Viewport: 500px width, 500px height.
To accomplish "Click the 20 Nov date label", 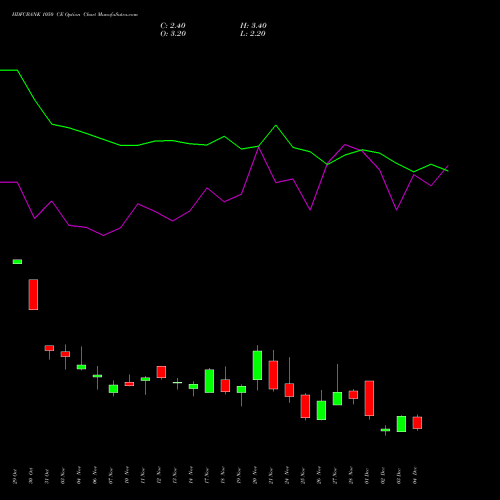I will [x=255, y=476].
